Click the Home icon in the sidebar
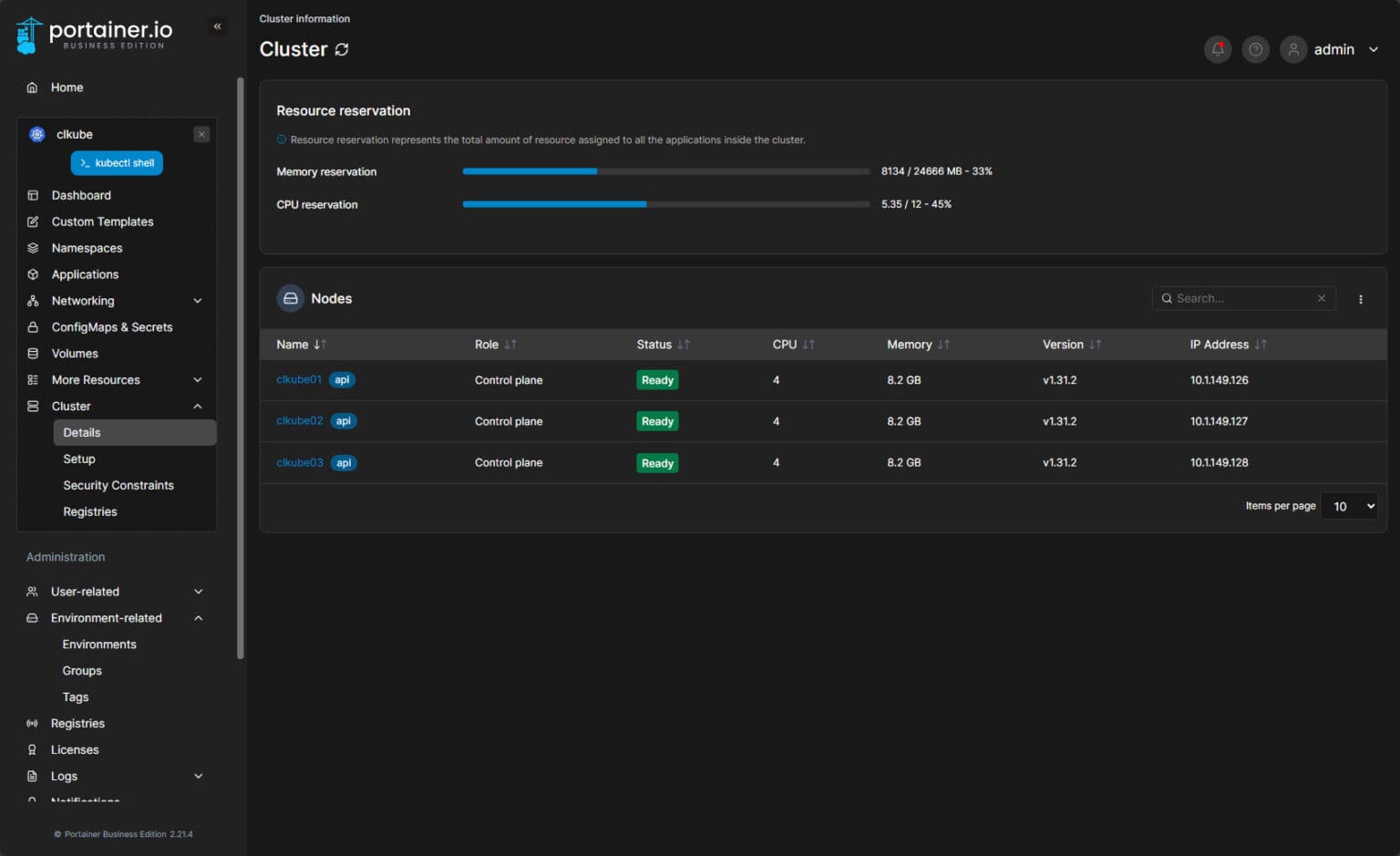Image resolution: width=1400 pixels, height=856 pixels. pos(31,88)
